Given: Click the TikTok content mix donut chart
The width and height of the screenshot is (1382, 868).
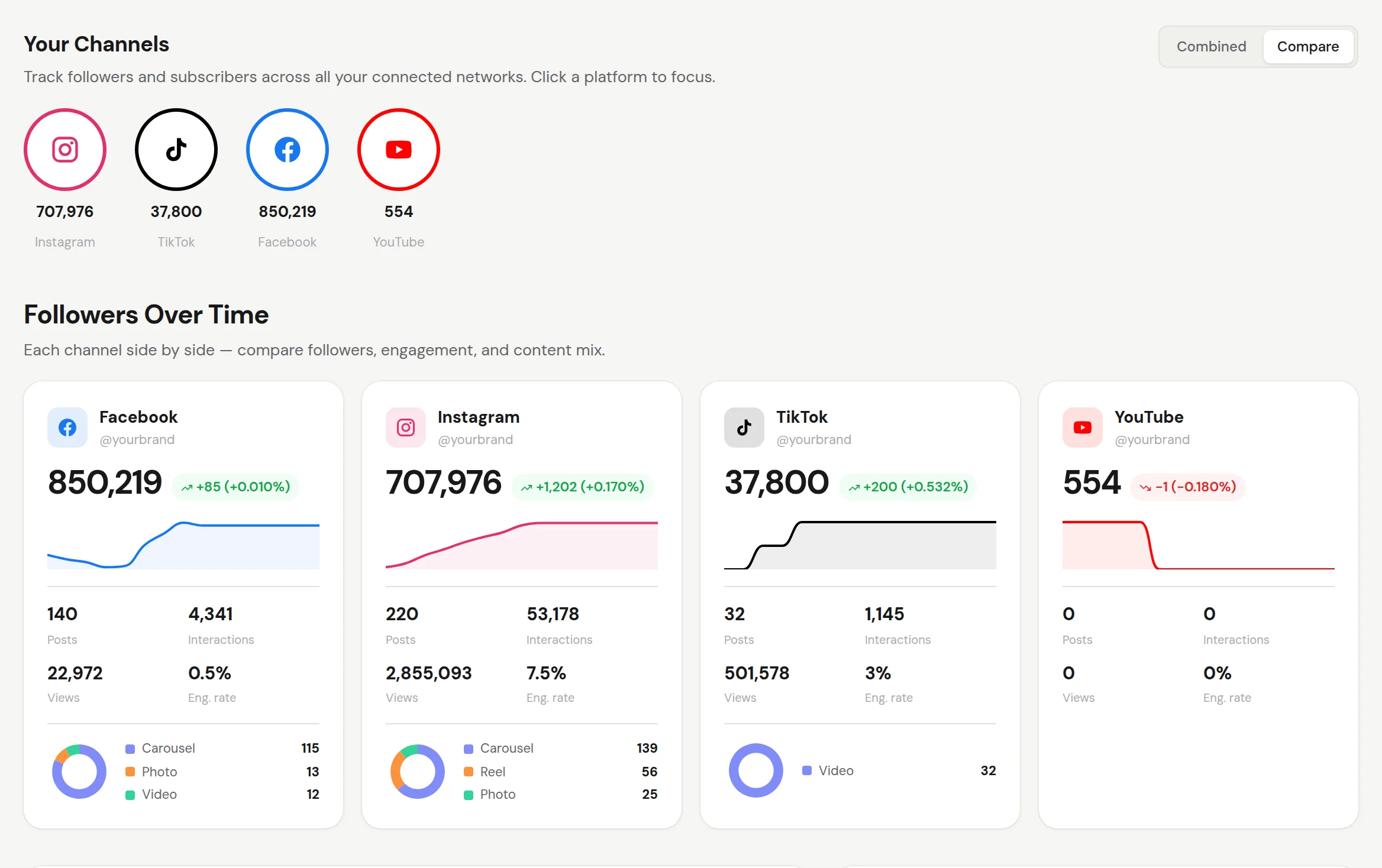Looking at the screenshot, I should [x=756, y=770].
